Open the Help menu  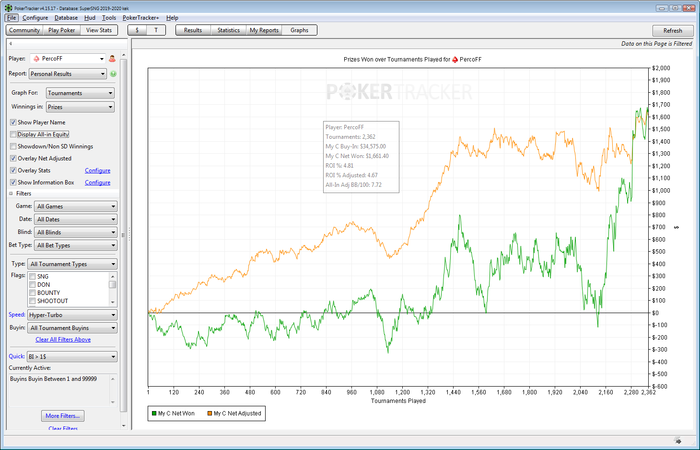(x=172, y=18)
